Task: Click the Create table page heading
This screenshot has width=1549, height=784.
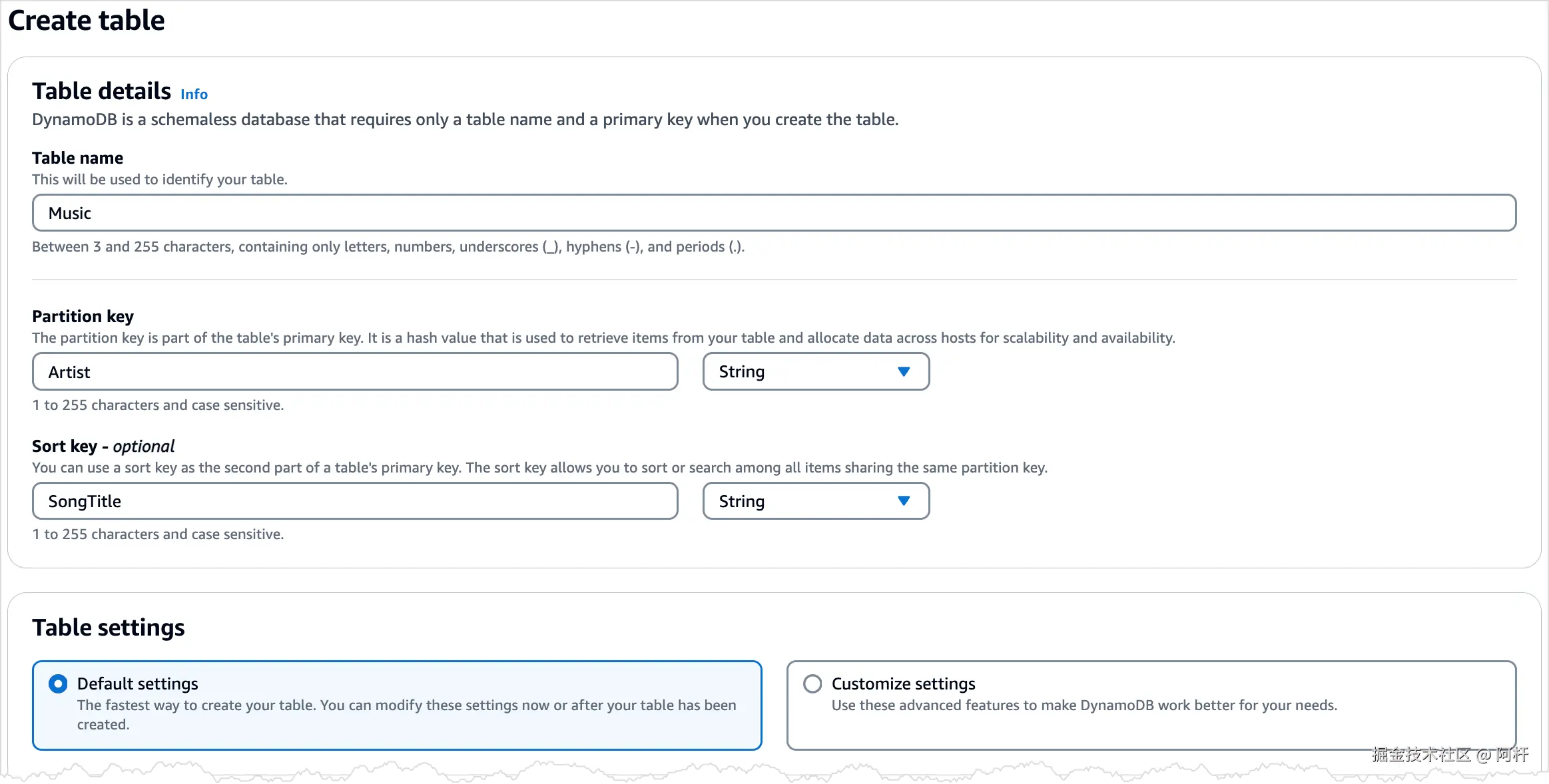Action: coord(87,21)
